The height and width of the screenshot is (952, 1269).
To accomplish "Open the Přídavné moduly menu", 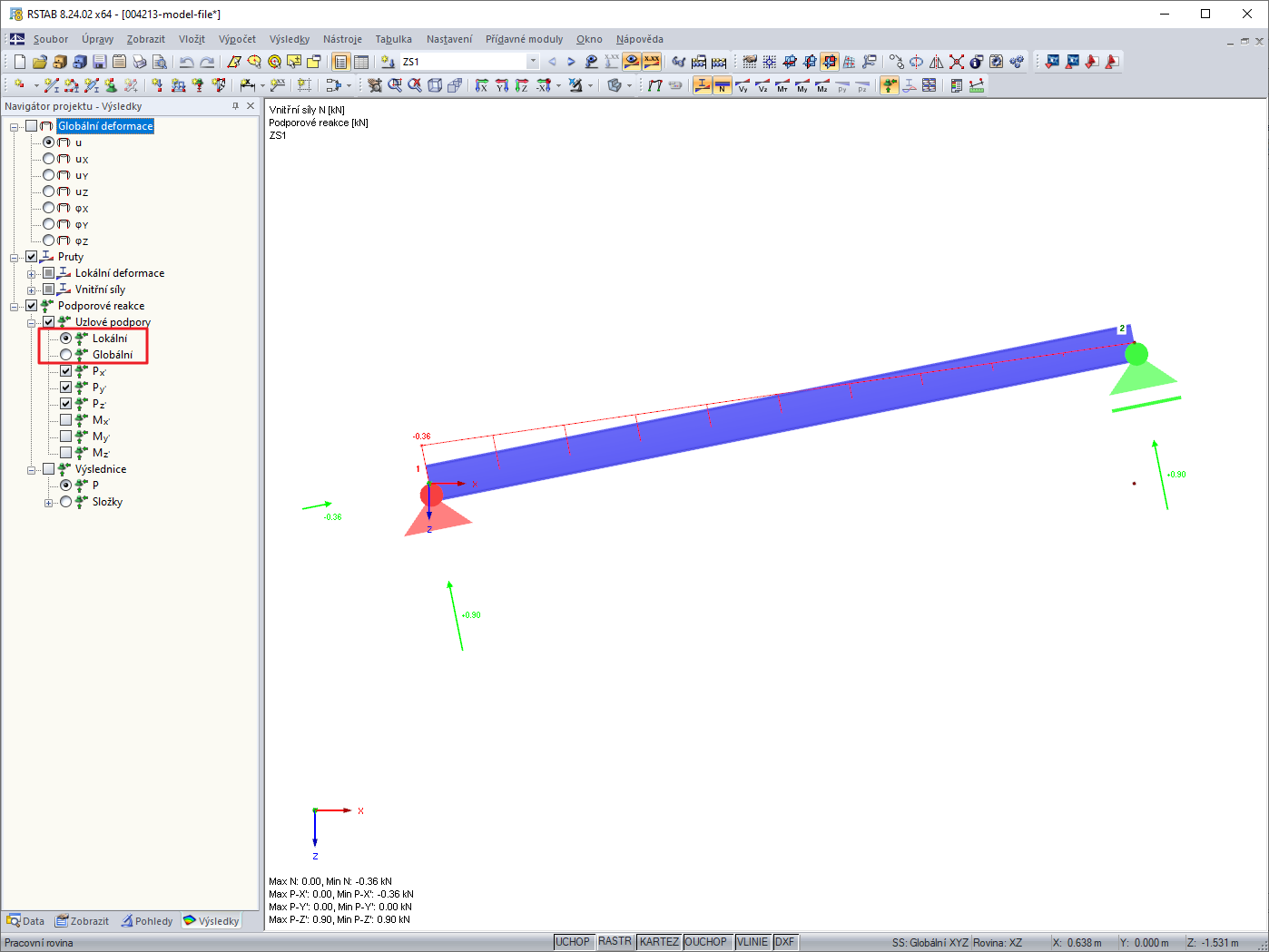I will point(524,39).
